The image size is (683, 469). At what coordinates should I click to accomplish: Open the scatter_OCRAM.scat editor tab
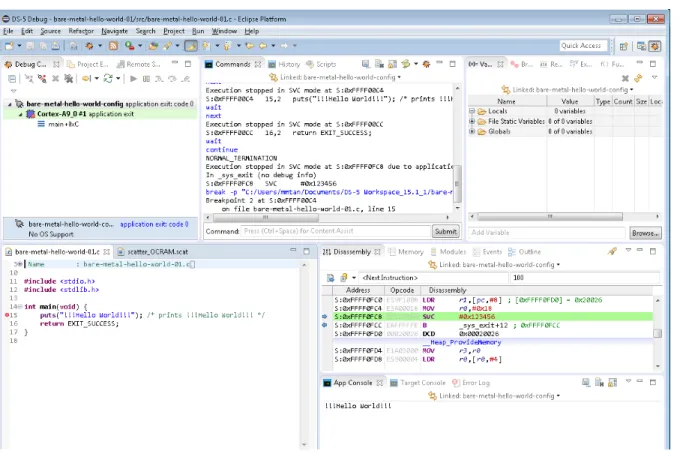click(x=153, y=252)
